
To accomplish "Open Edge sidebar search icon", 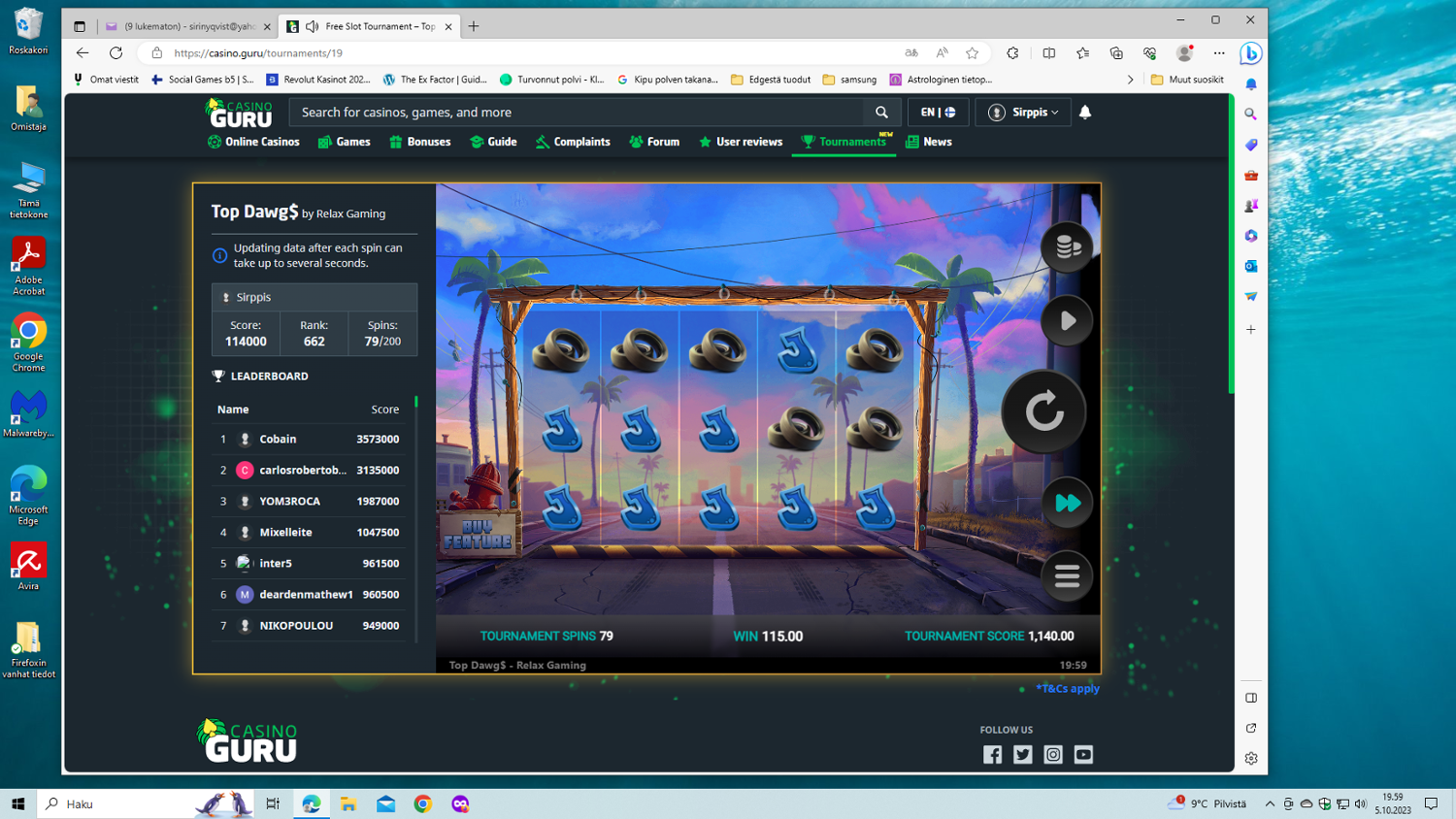I will pyautogui.click(x=1251, y=115).
